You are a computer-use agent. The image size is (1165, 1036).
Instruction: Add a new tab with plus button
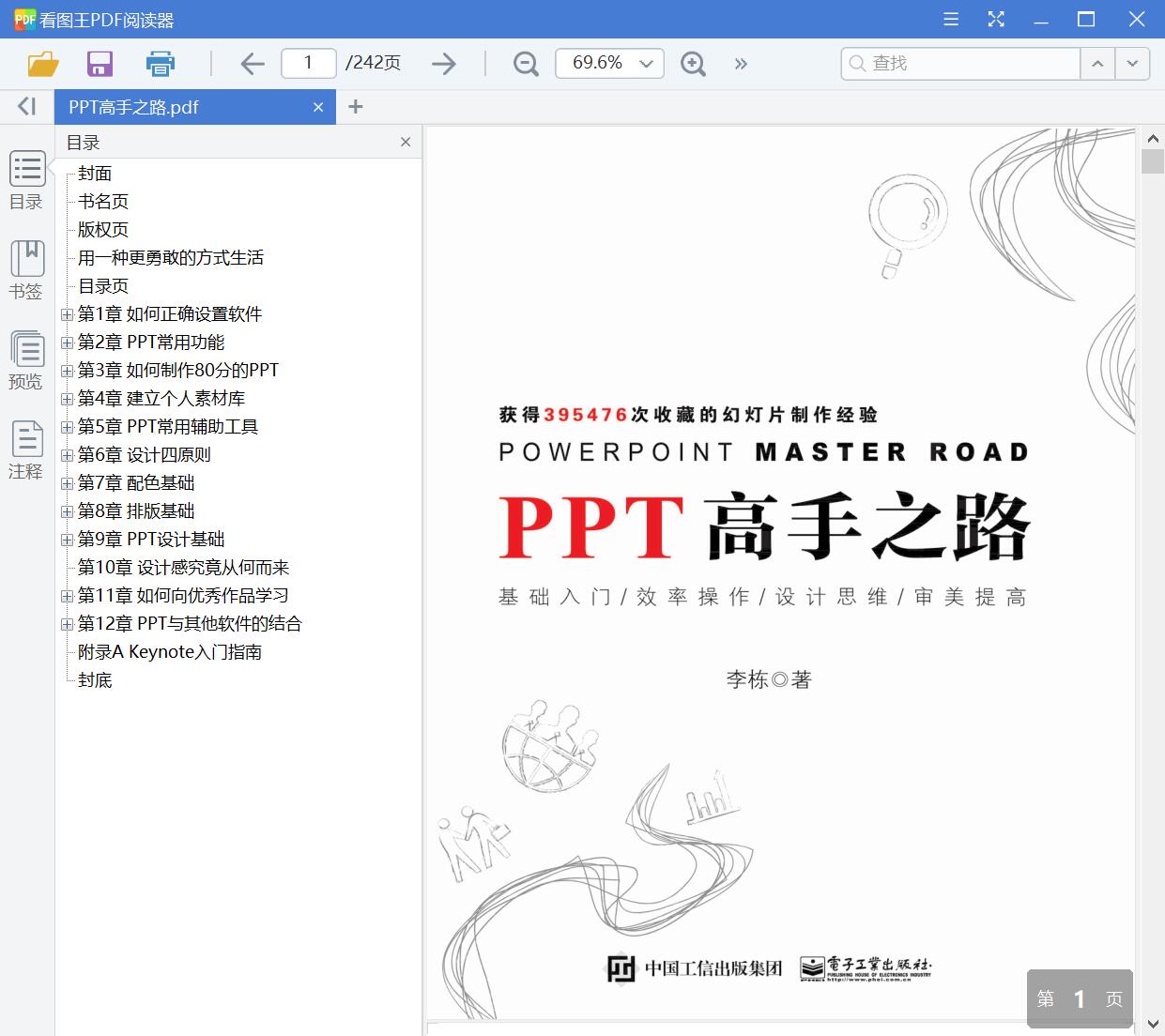(355, 107)
